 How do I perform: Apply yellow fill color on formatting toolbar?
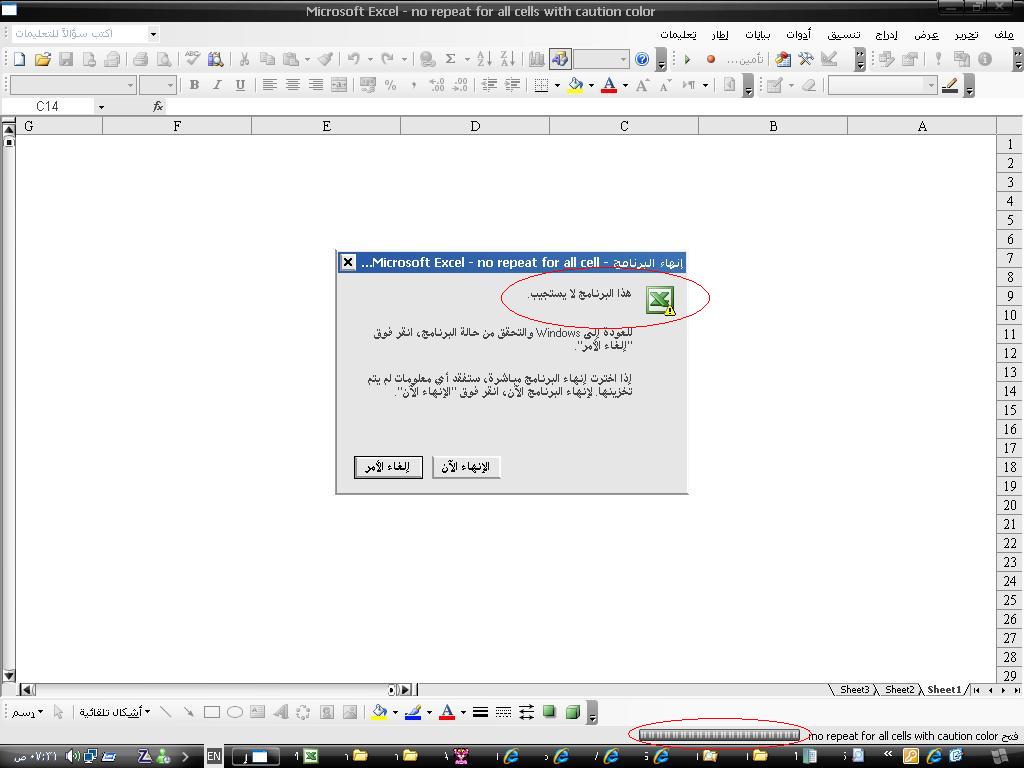[x=575, y=85]
